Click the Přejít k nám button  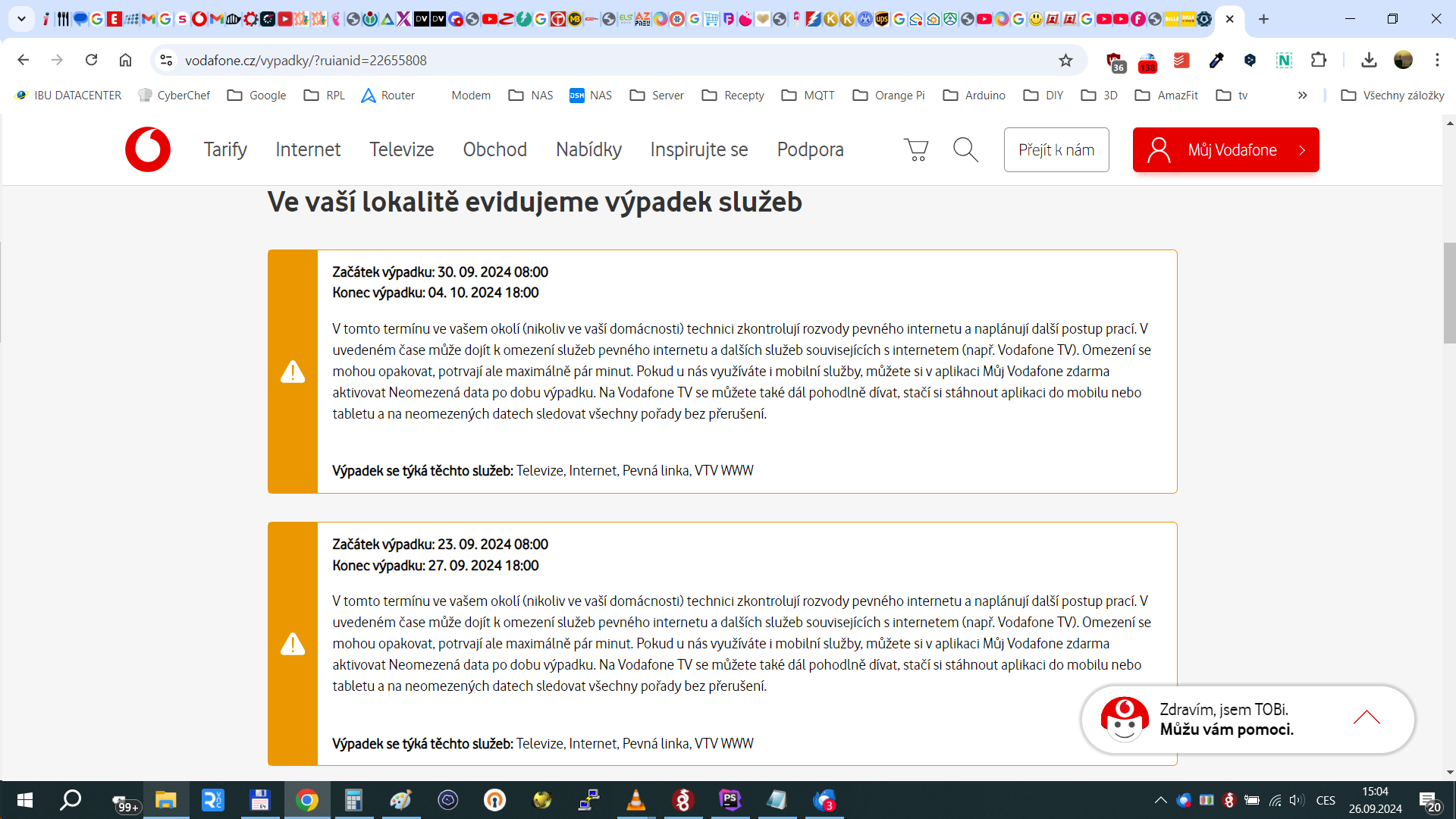(x=1056, y=149)
